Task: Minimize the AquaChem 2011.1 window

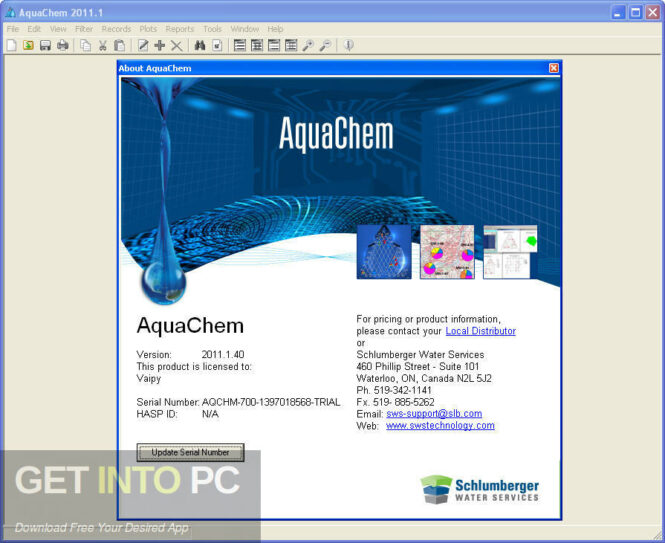Action: click(618, 12)
